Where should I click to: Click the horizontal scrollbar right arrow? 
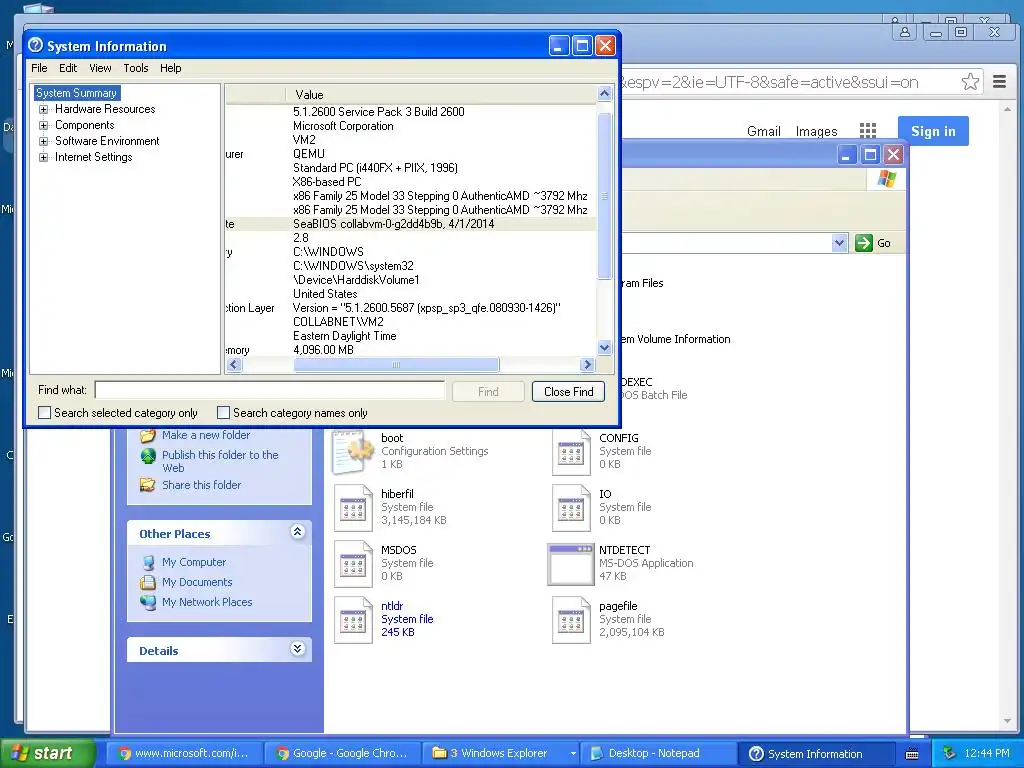(587, 365)
